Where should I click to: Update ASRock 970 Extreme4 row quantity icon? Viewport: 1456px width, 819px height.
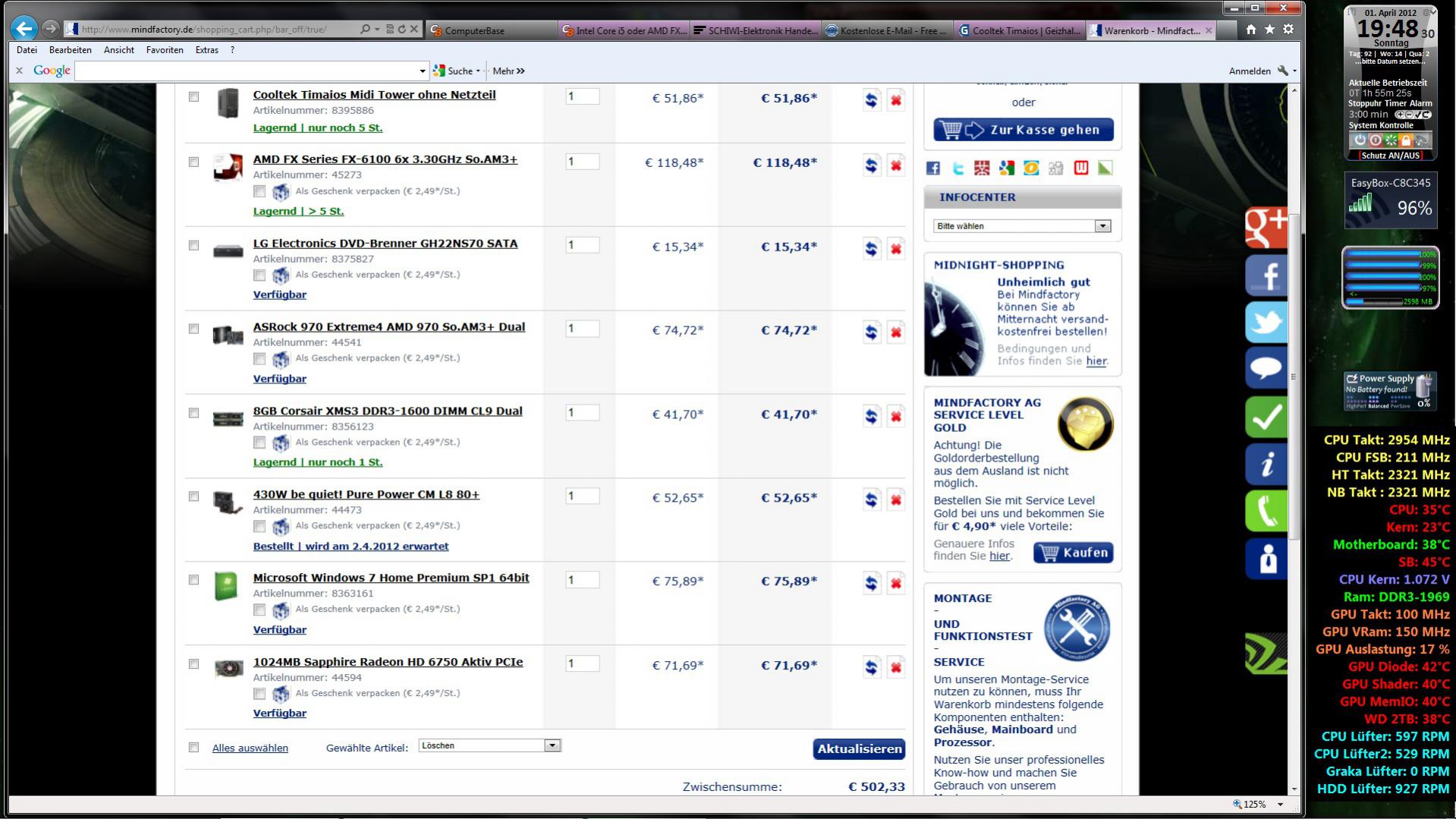pyautogui.click(x=871, y=332)
